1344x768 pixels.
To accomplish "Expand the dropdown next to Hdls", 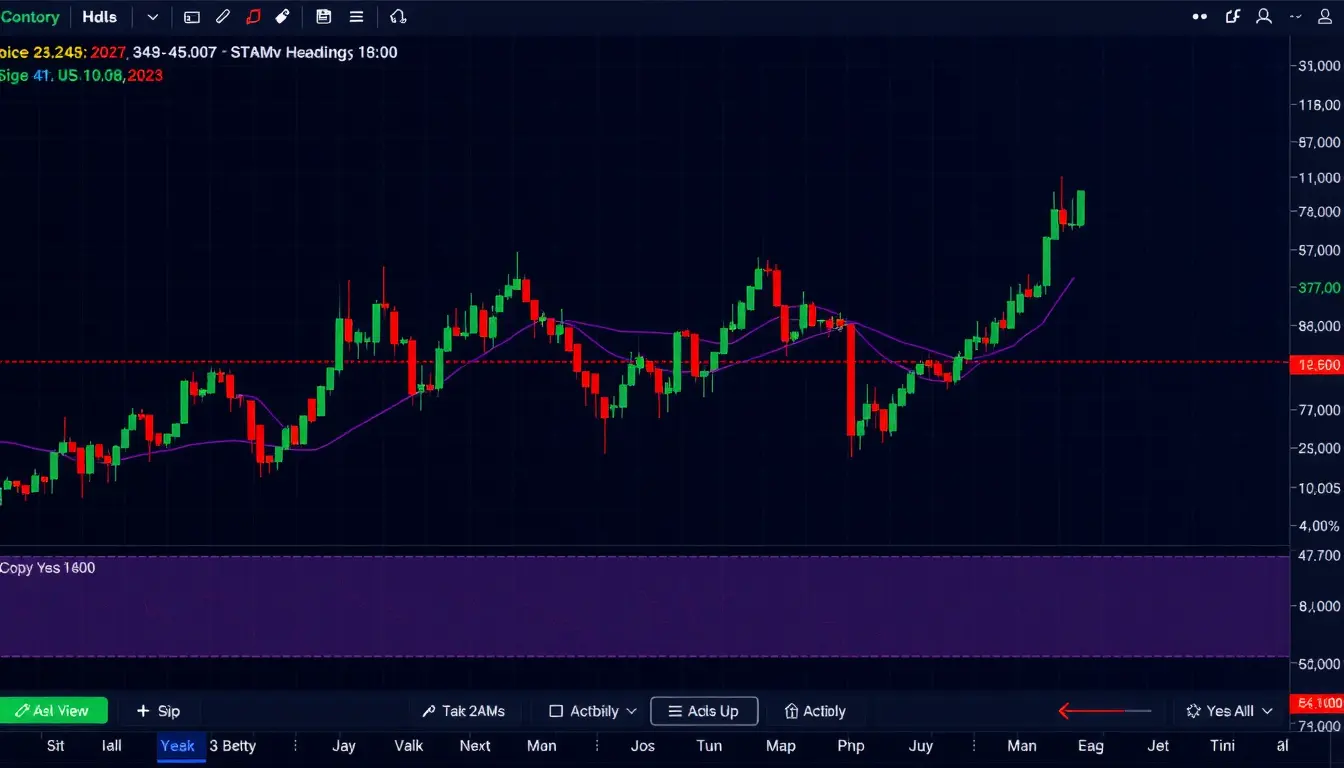I will [151, 16].
